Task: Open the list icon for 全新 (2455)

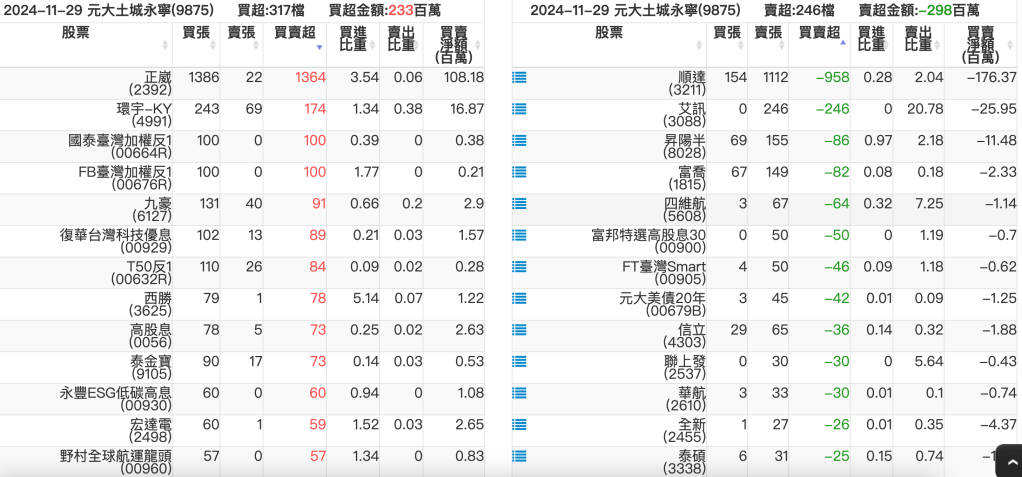Action: pyautogui.click(x=519, y=425)
